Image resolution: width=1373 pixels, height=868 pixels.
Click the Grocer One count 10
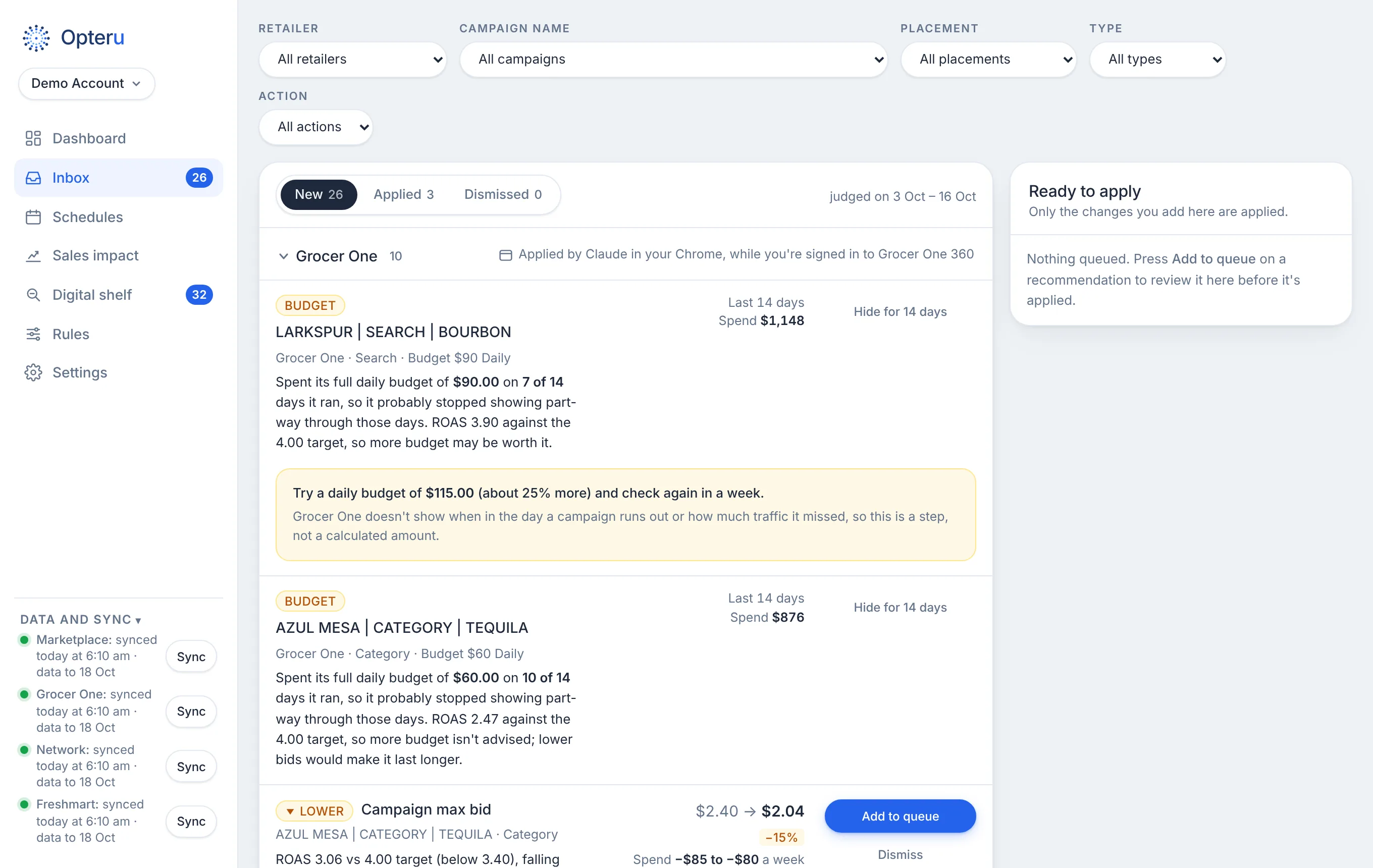(x=395, y=256)
